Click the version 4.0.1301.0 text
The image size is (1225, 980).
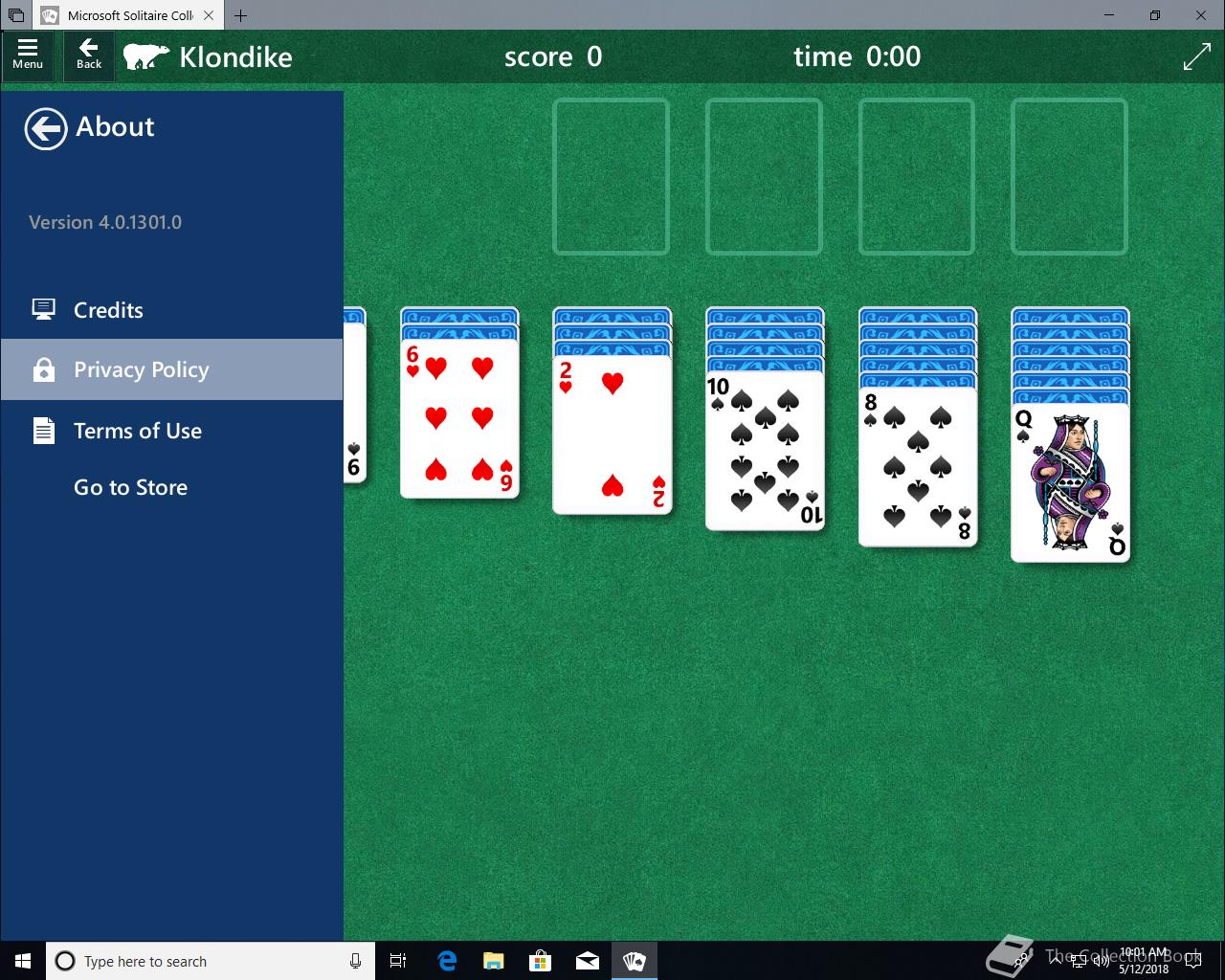click(105, 222)
